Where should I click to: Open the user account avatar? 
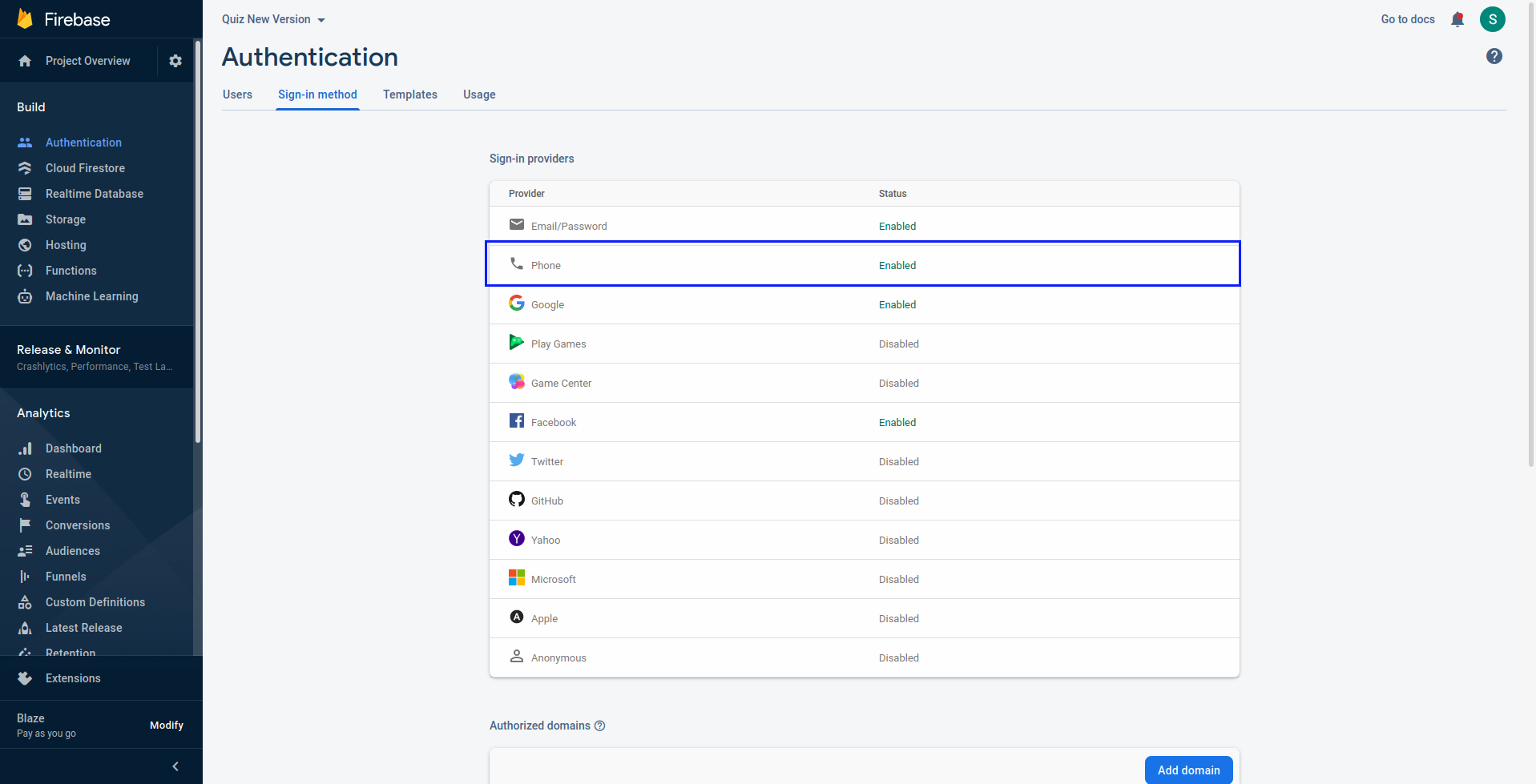pyautogui.click(x=1493, y=19)
